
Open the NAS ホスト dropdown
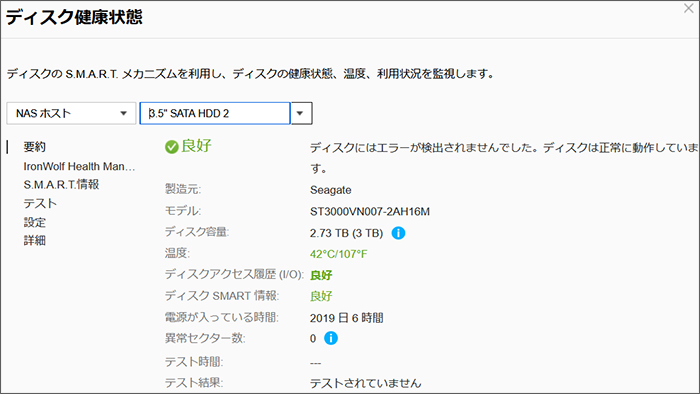[x=71, y=113]
